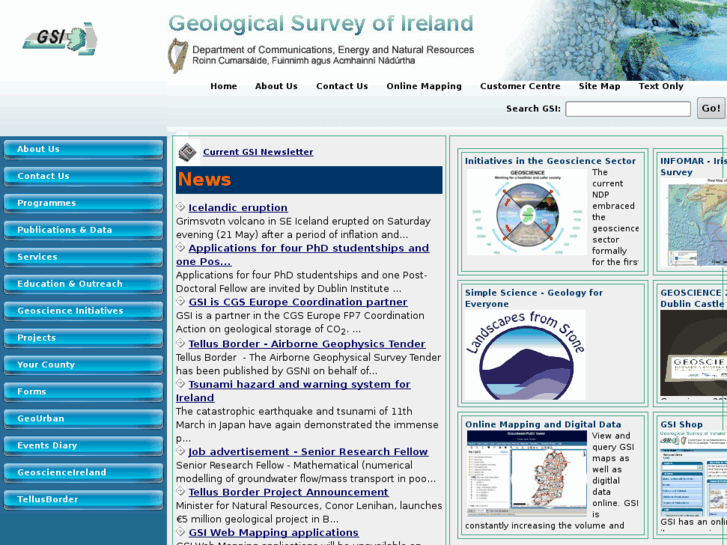Open the Icelandic eruption news link
727x545 pixels.
(x=238, y=207)
